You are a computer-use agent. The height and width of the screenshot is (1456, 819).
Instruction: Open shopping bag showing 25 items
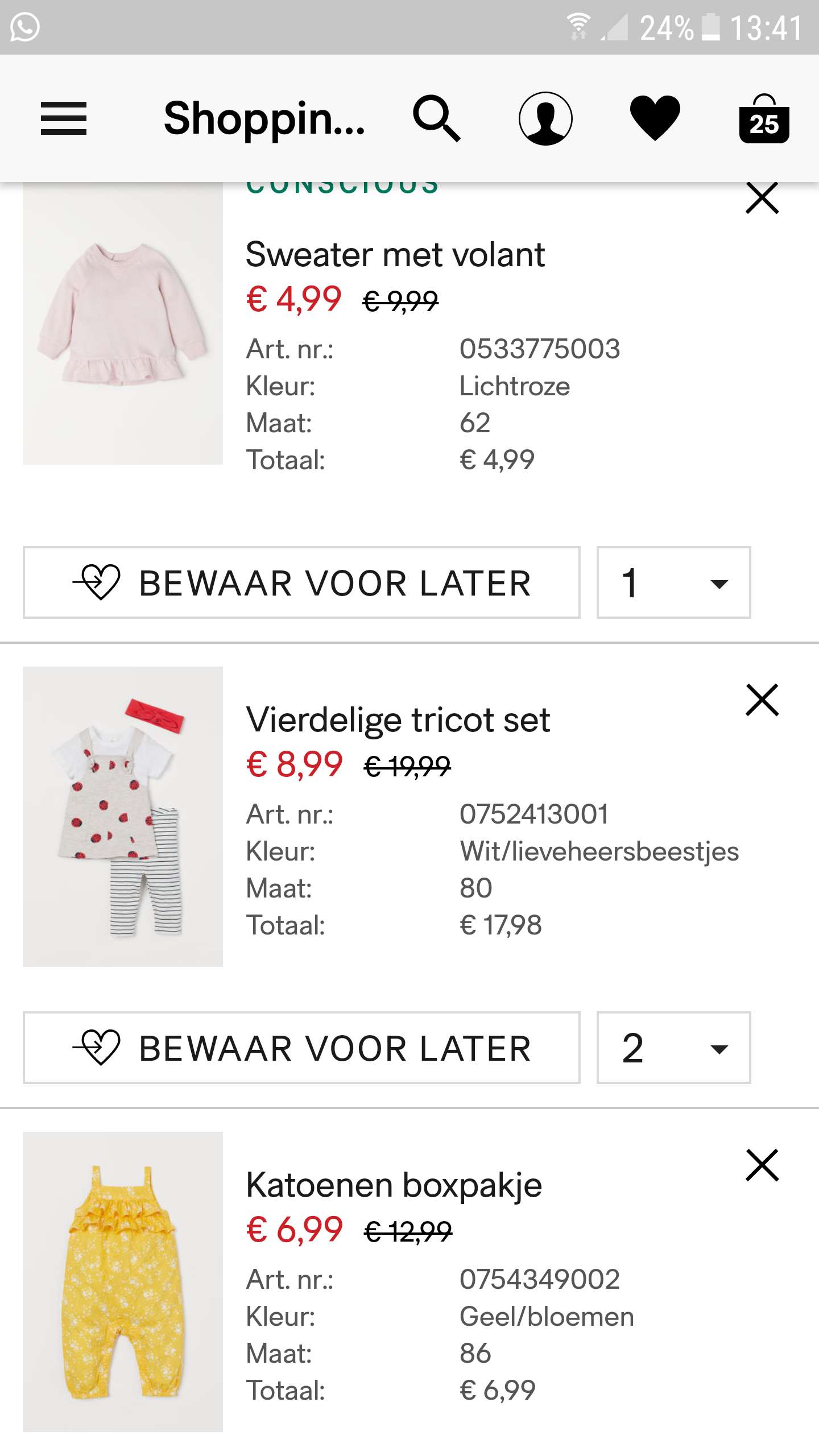click(764, 118)
